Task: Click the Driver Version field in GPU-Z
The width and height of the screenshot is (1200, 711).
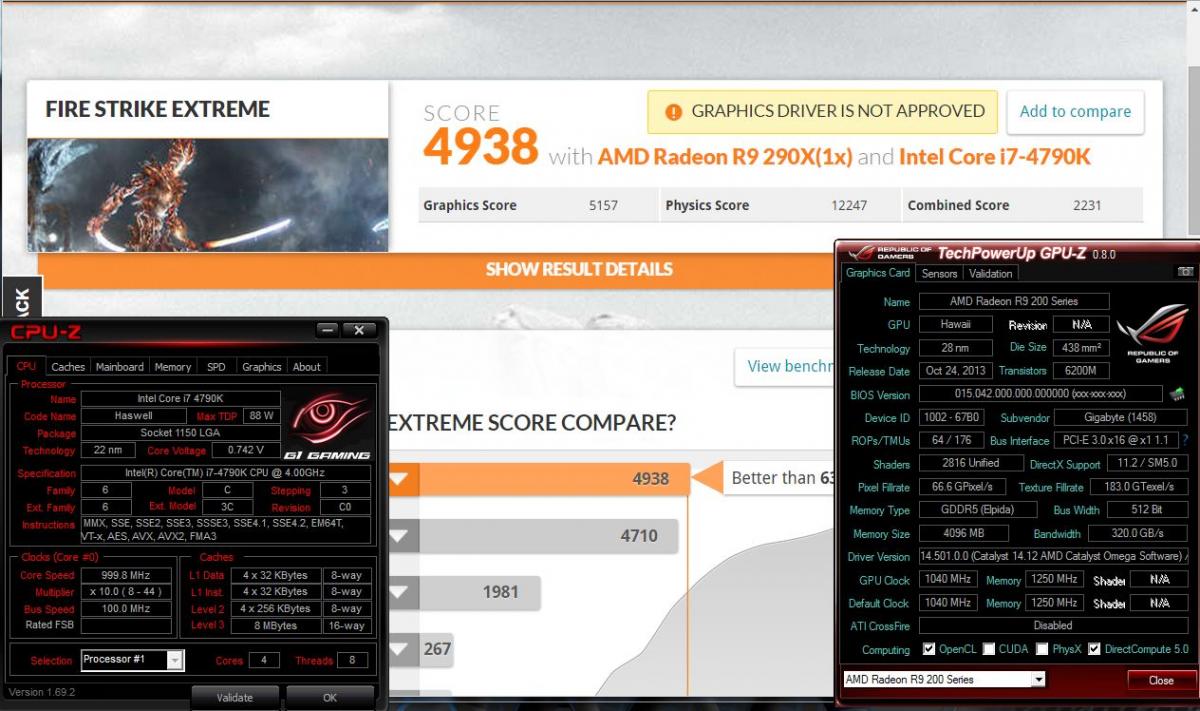Action: [1054, 557]
